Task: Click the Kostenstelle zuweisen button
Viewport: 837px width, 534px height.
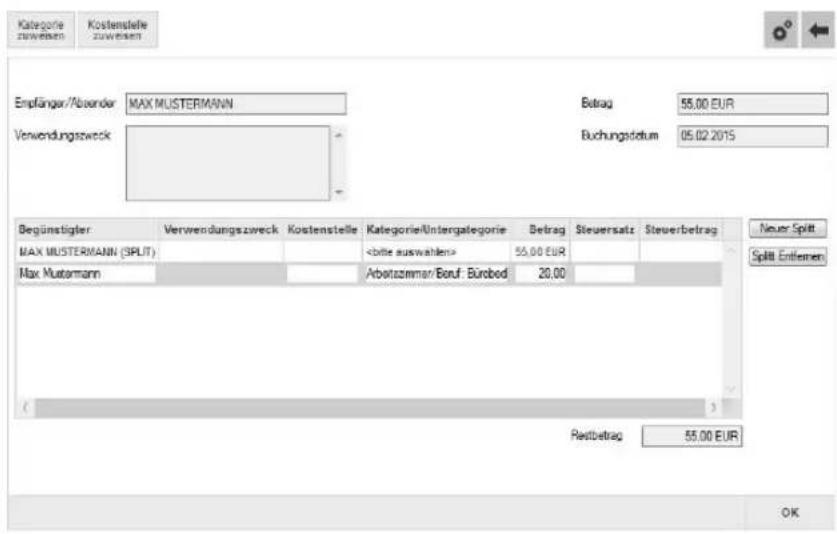Action: tap(117, 30)
